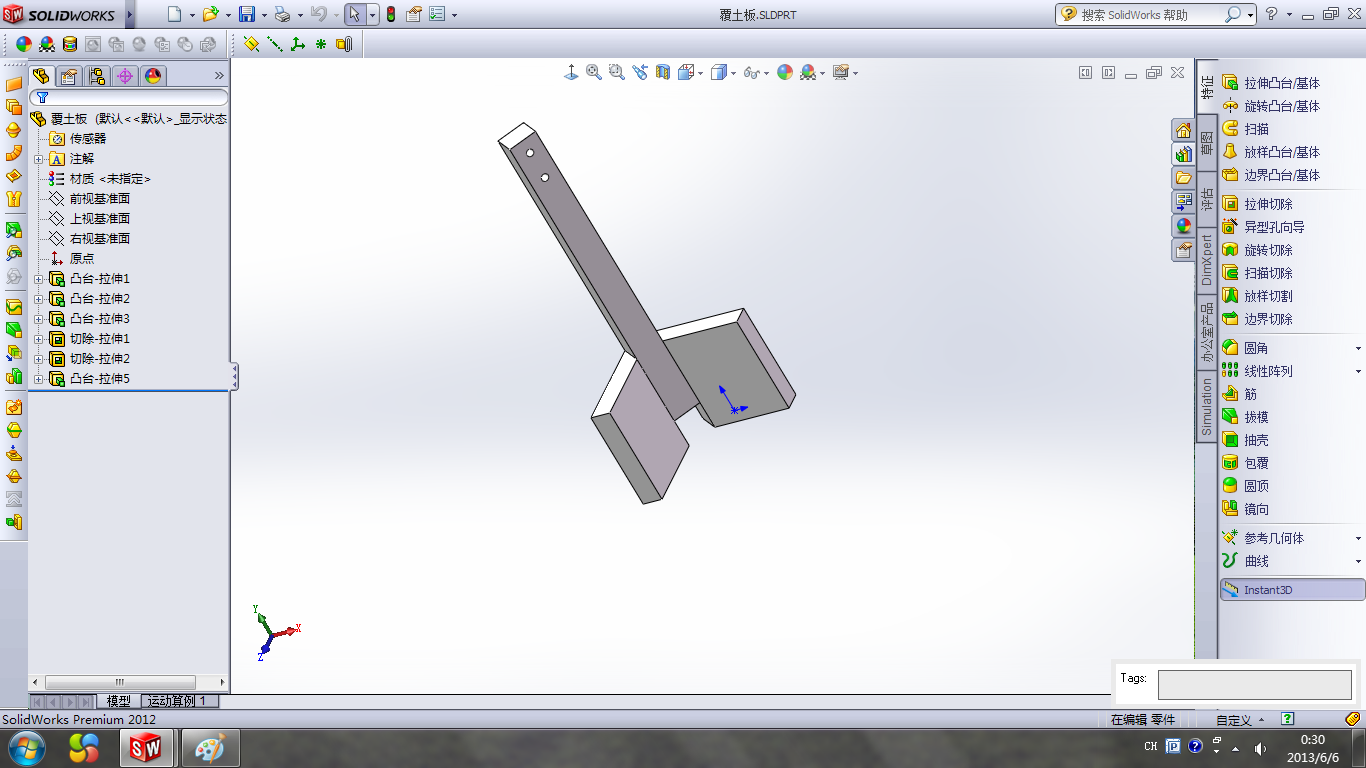The height and width of the screenshot is (768, 1366).
Task: Open the DisplayManager color sphere tab
Action: tap(153, 76)
